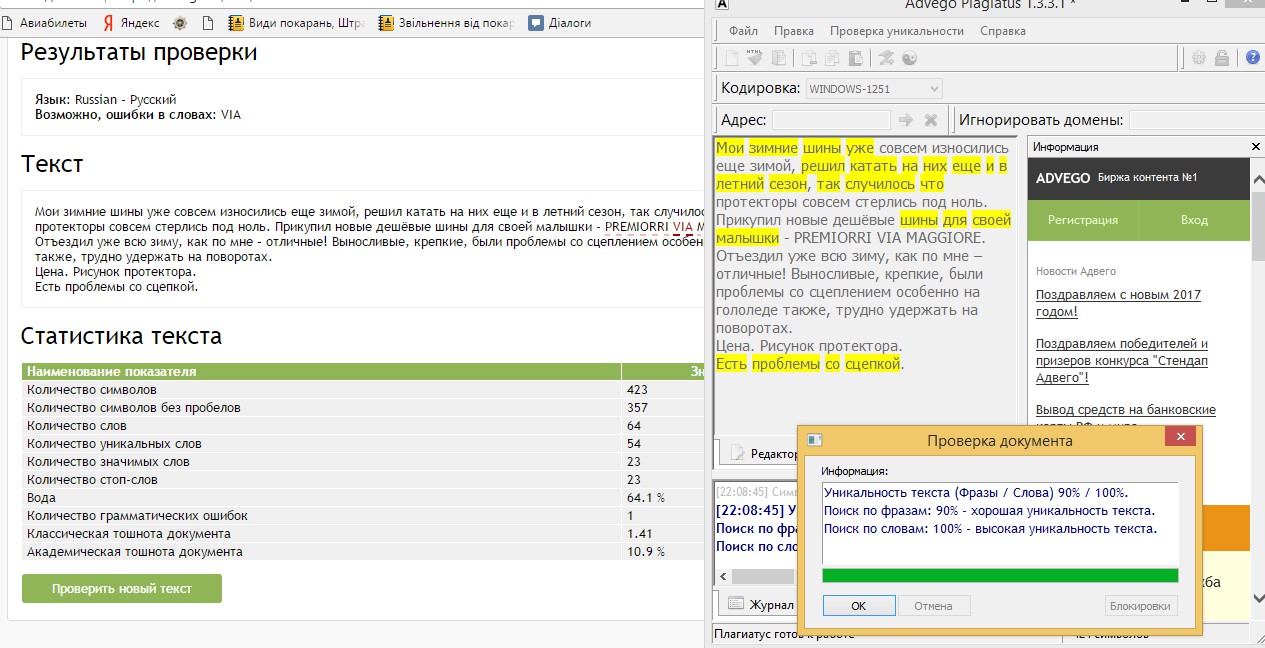Open the Файл menu
This screenshot has width=1265, height=648.
point(743,31)
